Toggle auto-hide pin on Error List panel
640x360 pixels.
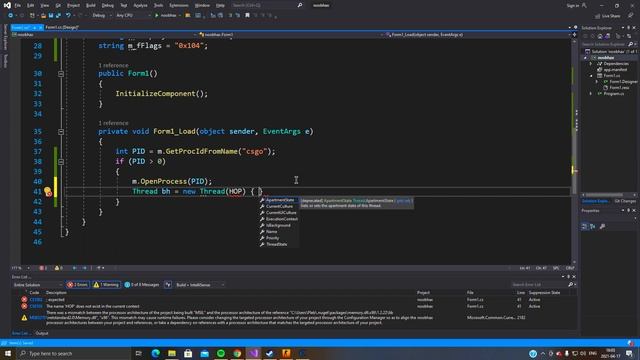(568, 277)
